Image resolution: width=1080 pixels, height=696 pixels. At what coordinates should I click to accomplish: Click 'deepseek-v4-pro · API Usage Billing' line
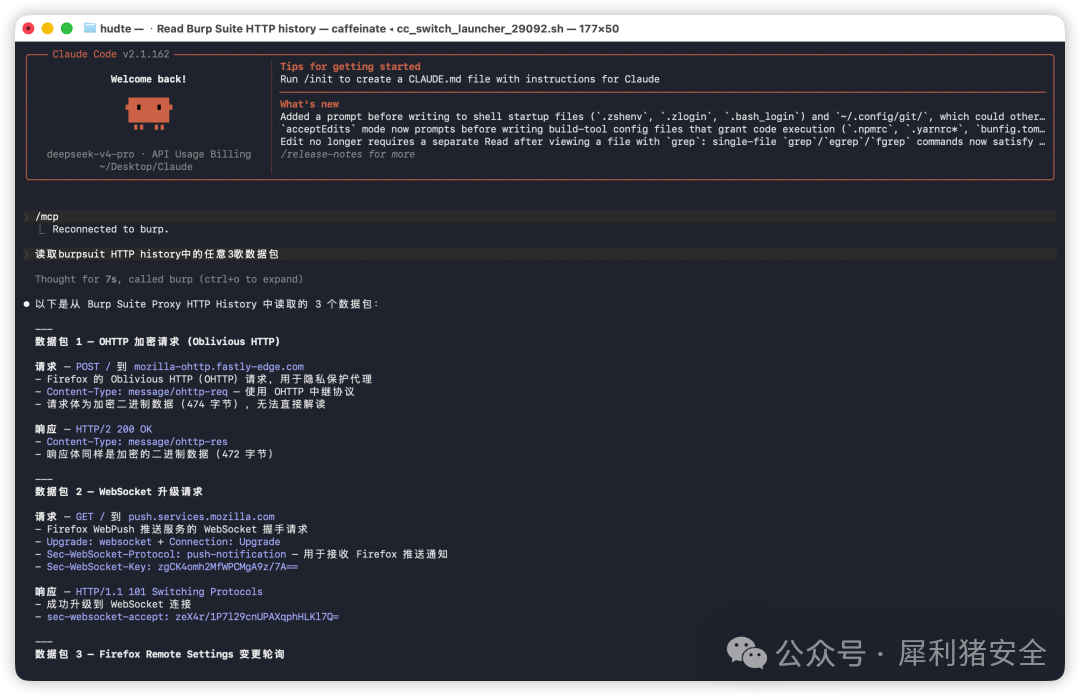149,154
